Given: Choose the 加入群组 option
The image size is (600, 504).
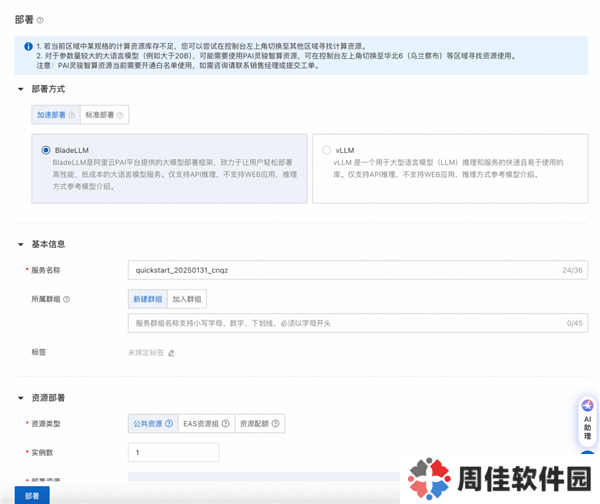Looking at the screenshot, I should 187,299.
